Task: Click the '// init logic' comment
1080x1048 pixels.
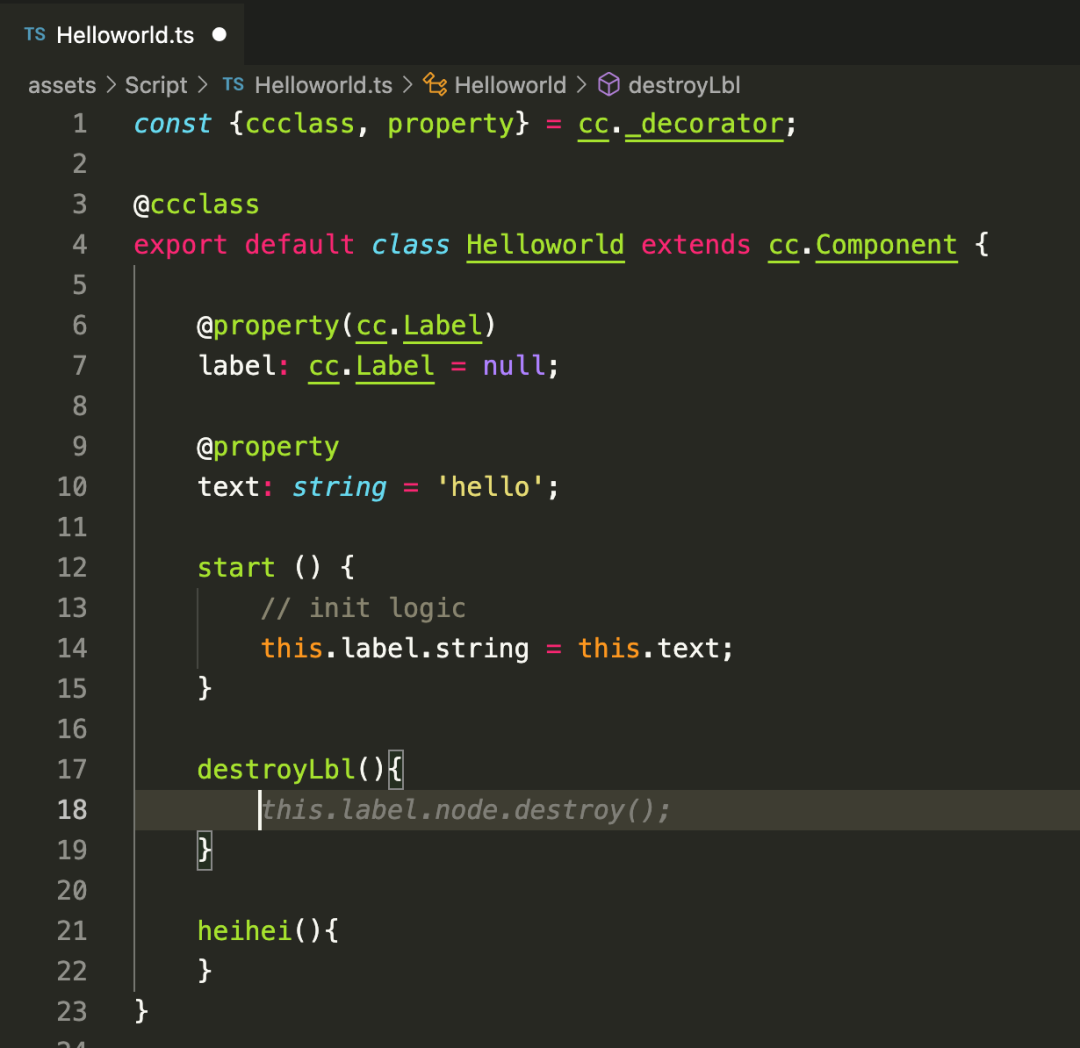Action: pyautogui.click(x=364, y=609)
